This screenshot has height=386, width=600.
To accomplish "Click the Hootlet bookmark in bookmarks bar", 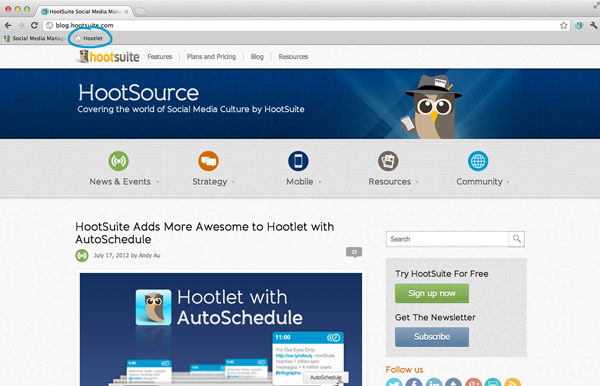I will coord(89,38).
